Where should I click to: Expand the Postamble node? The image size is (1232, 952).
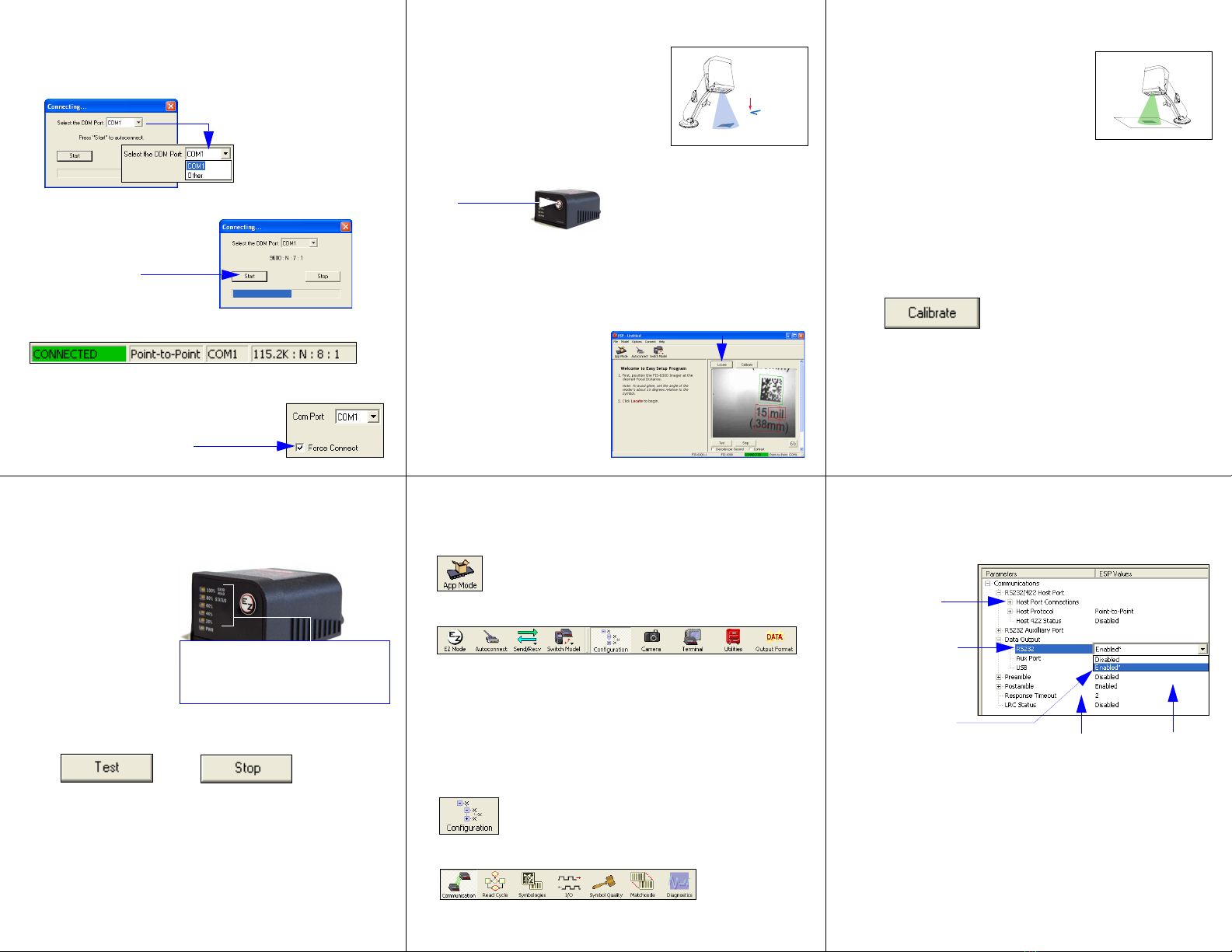pyautogui.click(x=999, y=686)
